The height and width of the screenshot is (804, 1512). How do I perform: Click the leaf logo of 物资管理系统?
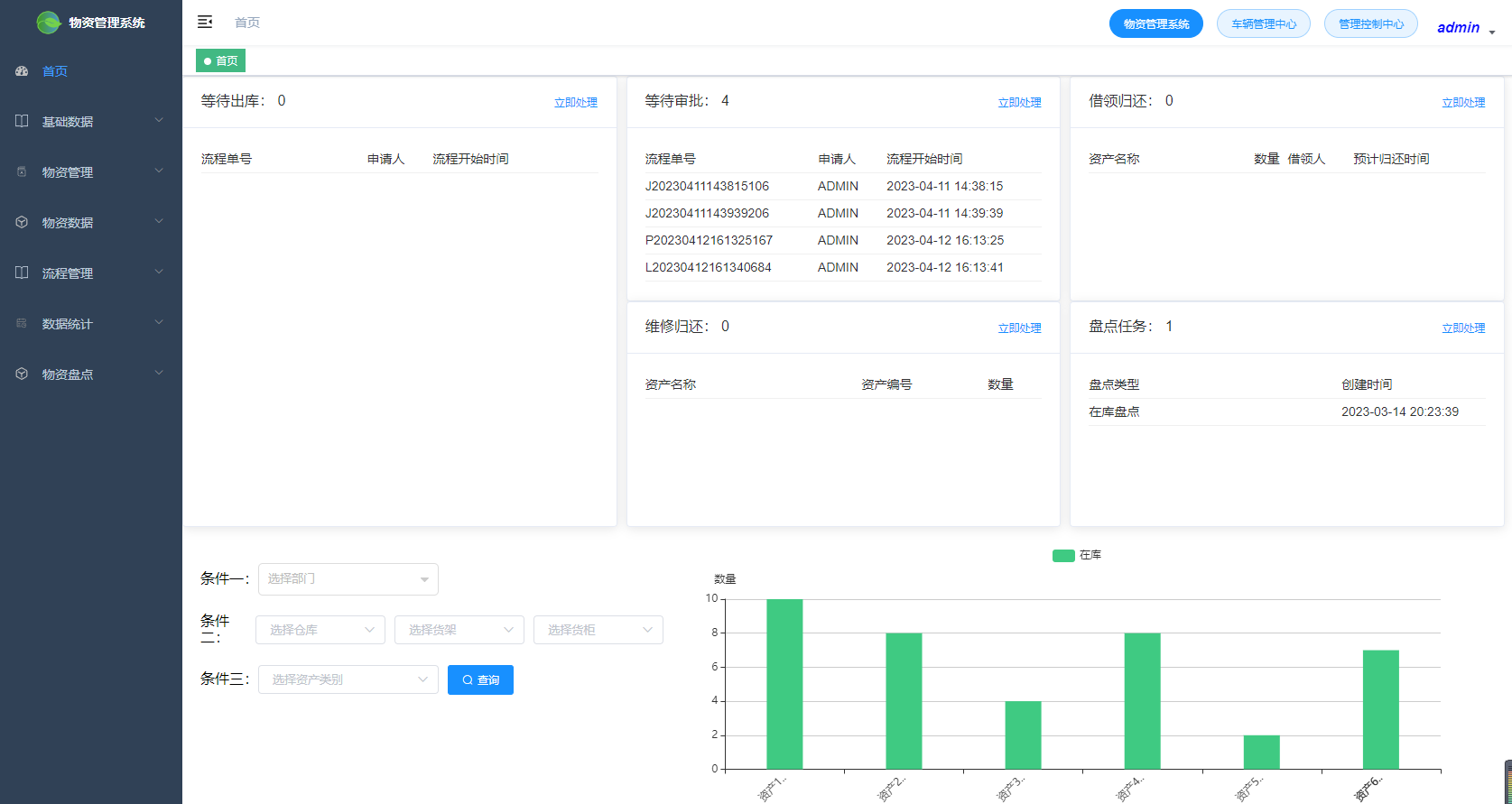pyautogui.click(x=49, y=23)
